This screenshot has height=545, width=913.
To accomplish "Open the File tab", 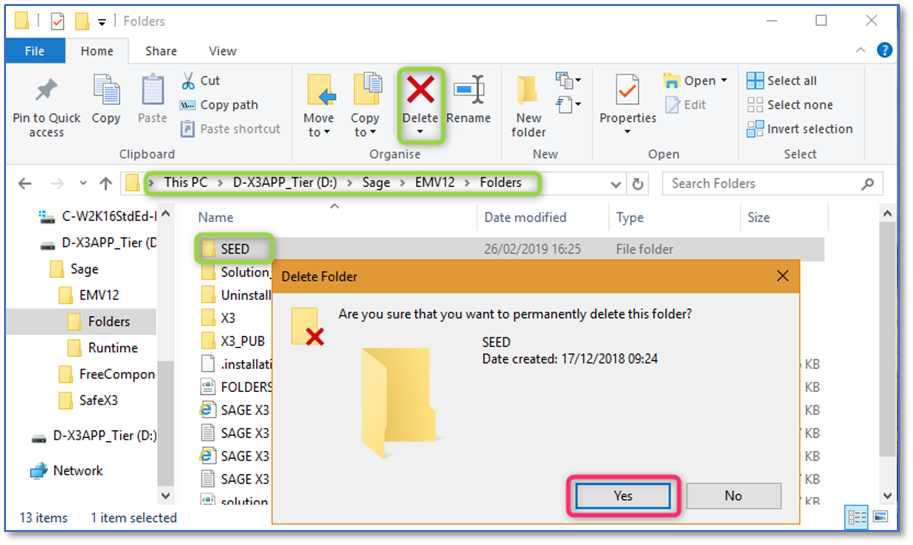I will click(35, 51).
